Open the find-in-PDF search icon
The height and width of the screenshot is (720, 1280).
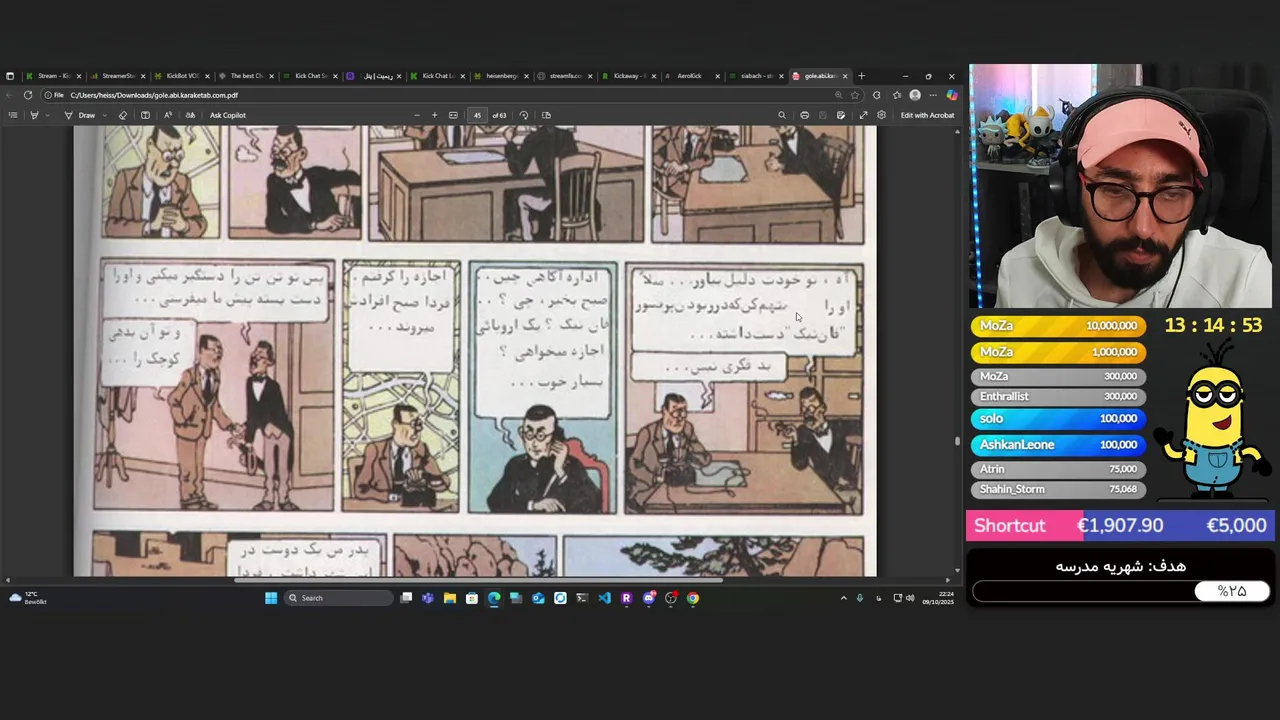pos(782,115)
